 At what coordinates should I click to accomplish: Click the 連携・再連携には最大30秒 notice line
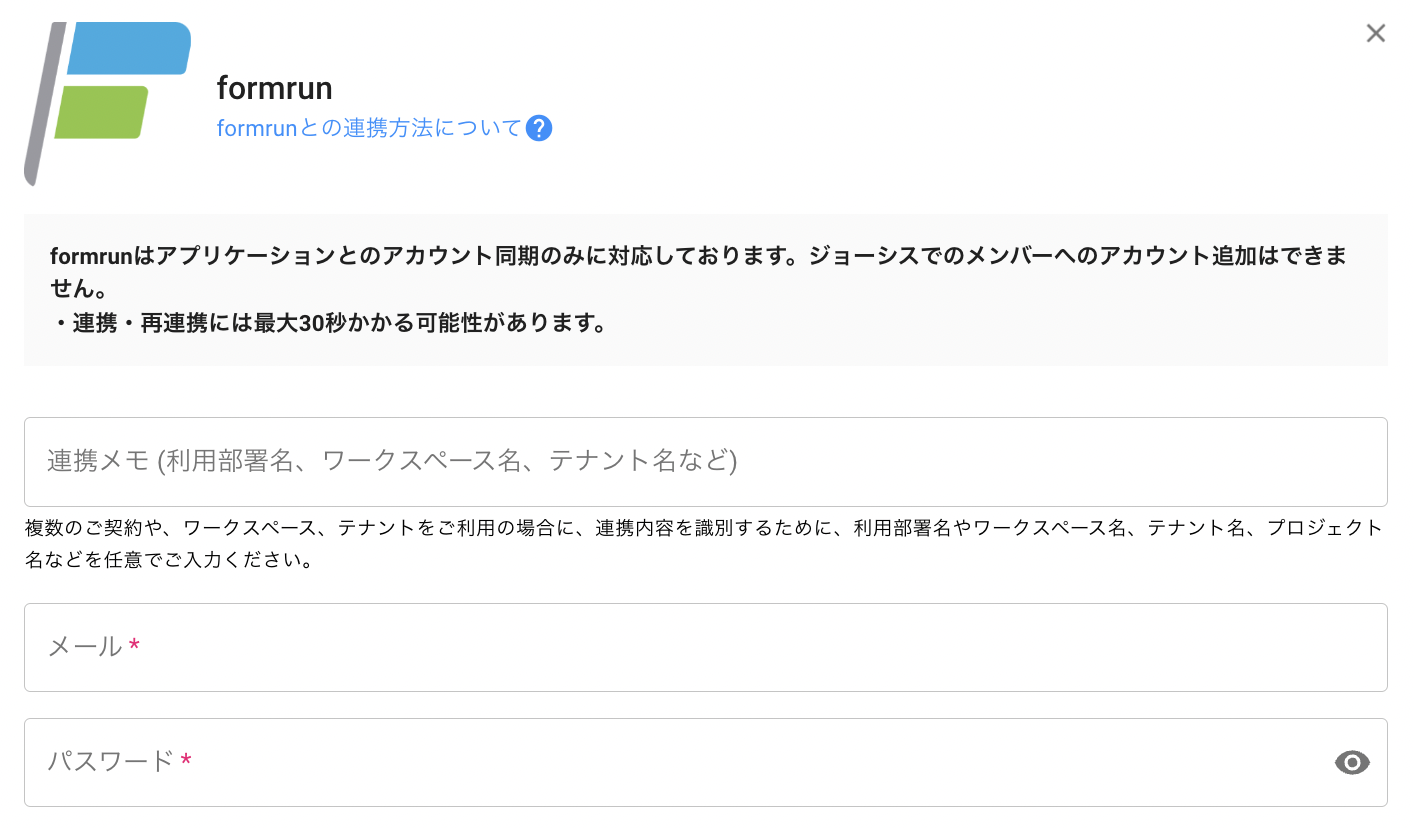(x=329, y=324)
